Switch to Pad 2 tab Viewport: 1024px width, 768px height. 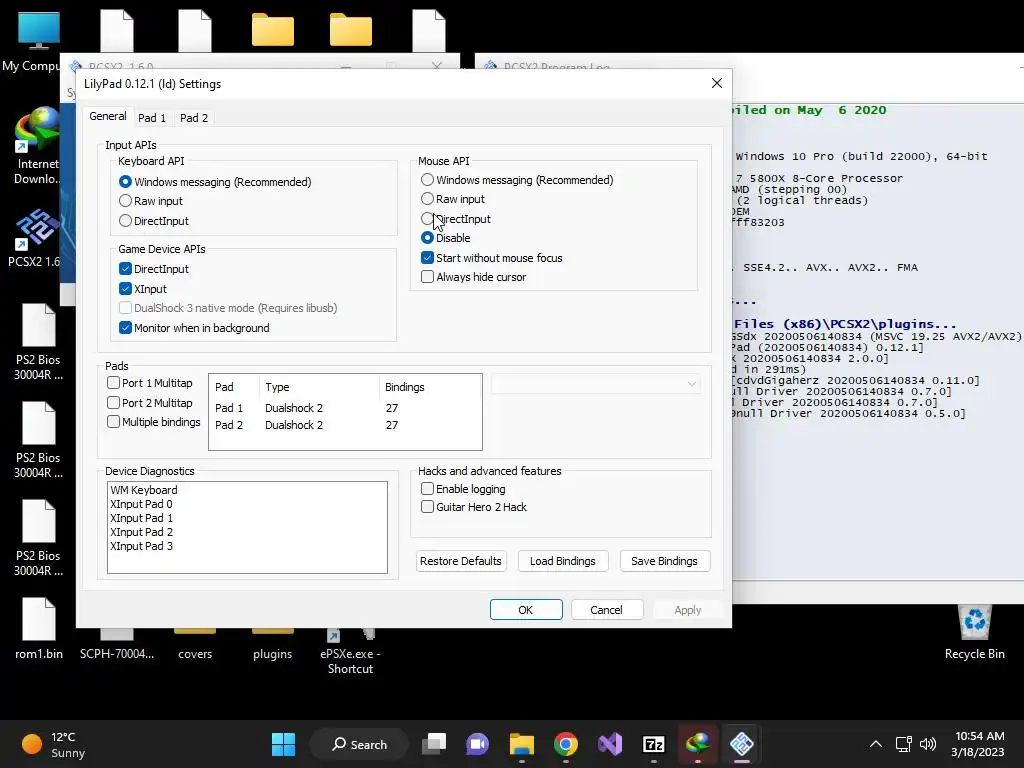(194, 118)
